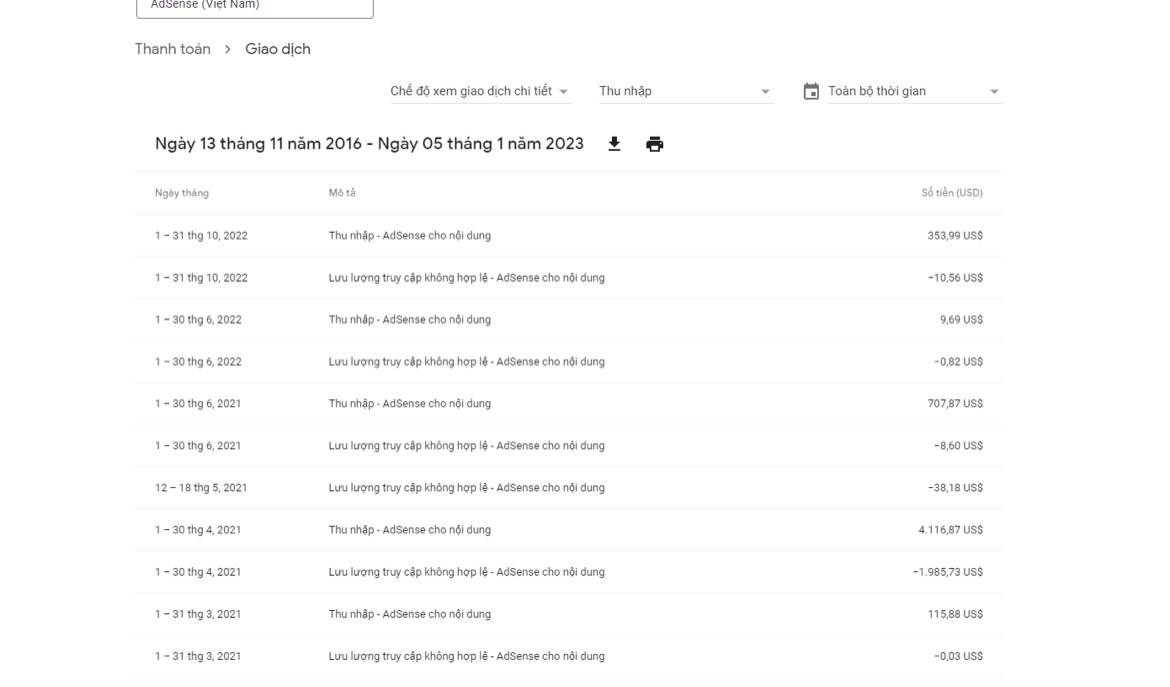
Task: Click the AdSense (Việt Nam) account field
Action: pyautogui.click(x=254, y=6)
